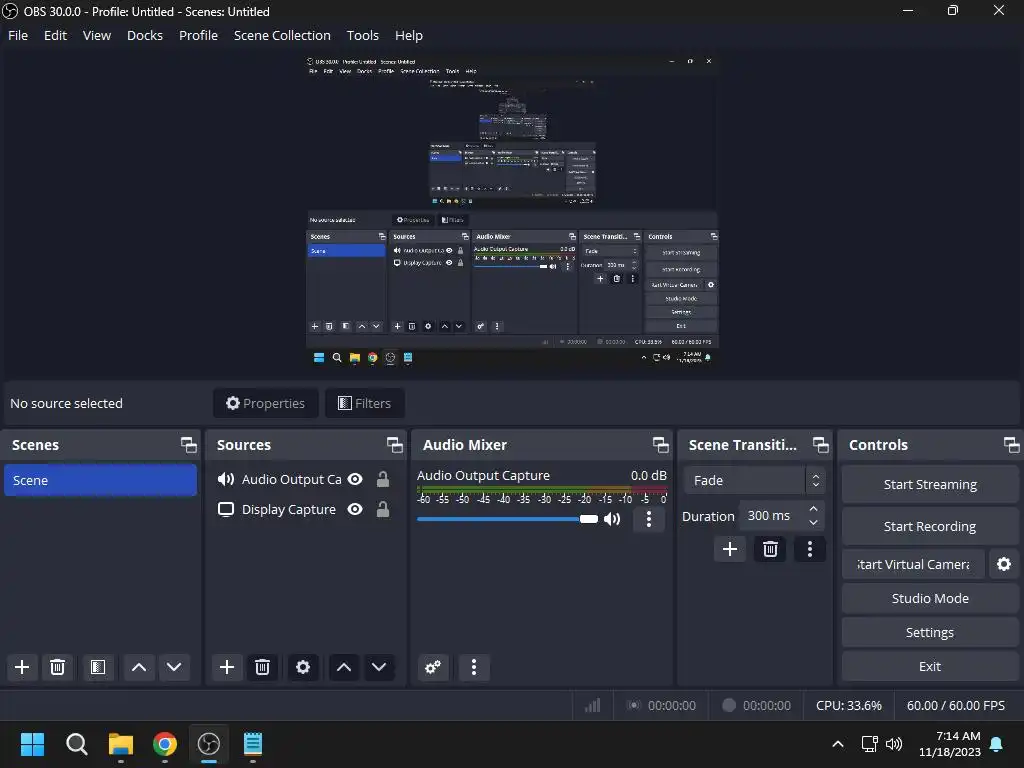Viewport: 1024px width, 768px height.
Task: Add a new source with plus button
Action: pyautogui.click(x=227, y=667)
